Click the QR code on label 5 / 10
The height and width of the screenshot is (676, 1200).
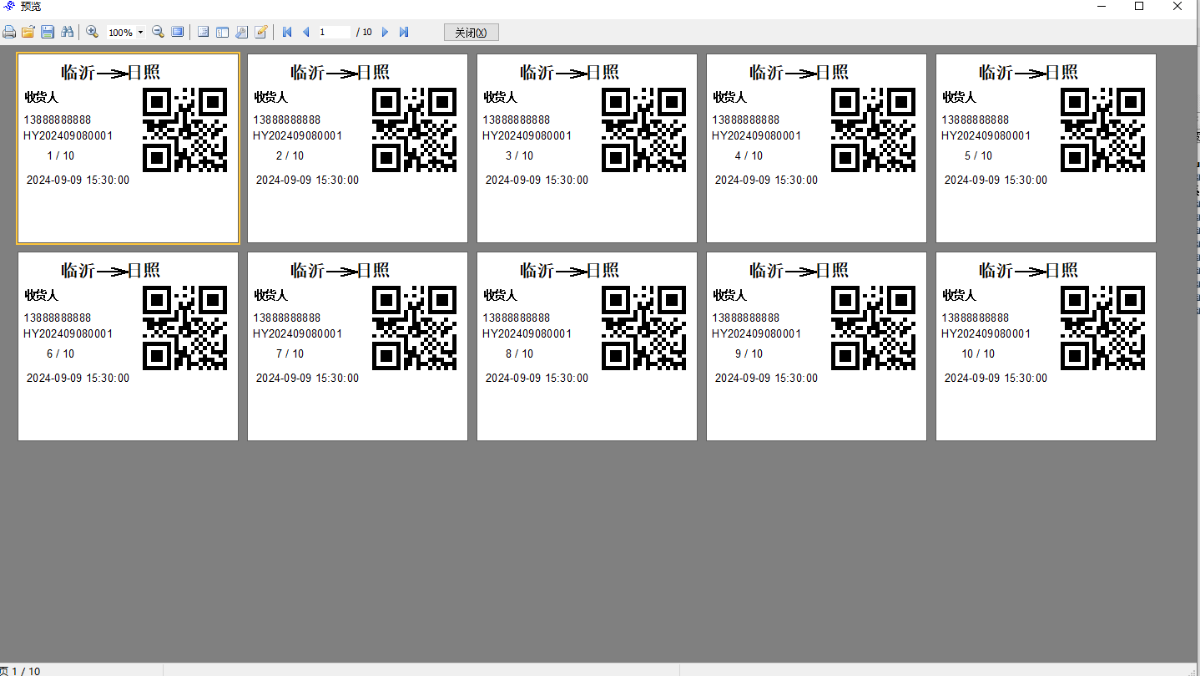click(x=1103, y=130)
